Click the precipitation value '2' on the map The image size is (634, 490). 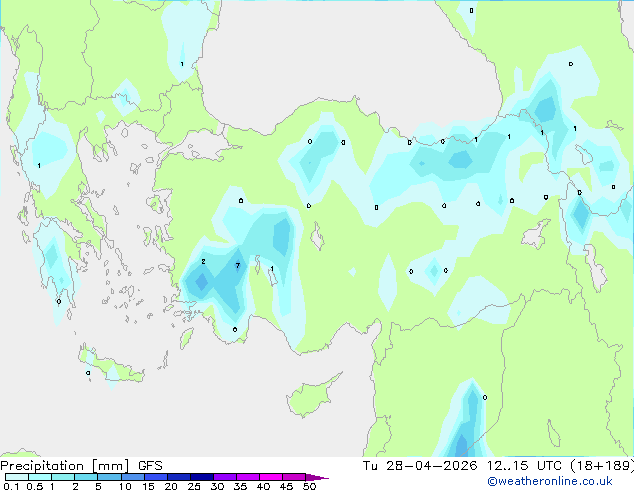[x=203, y=262]
